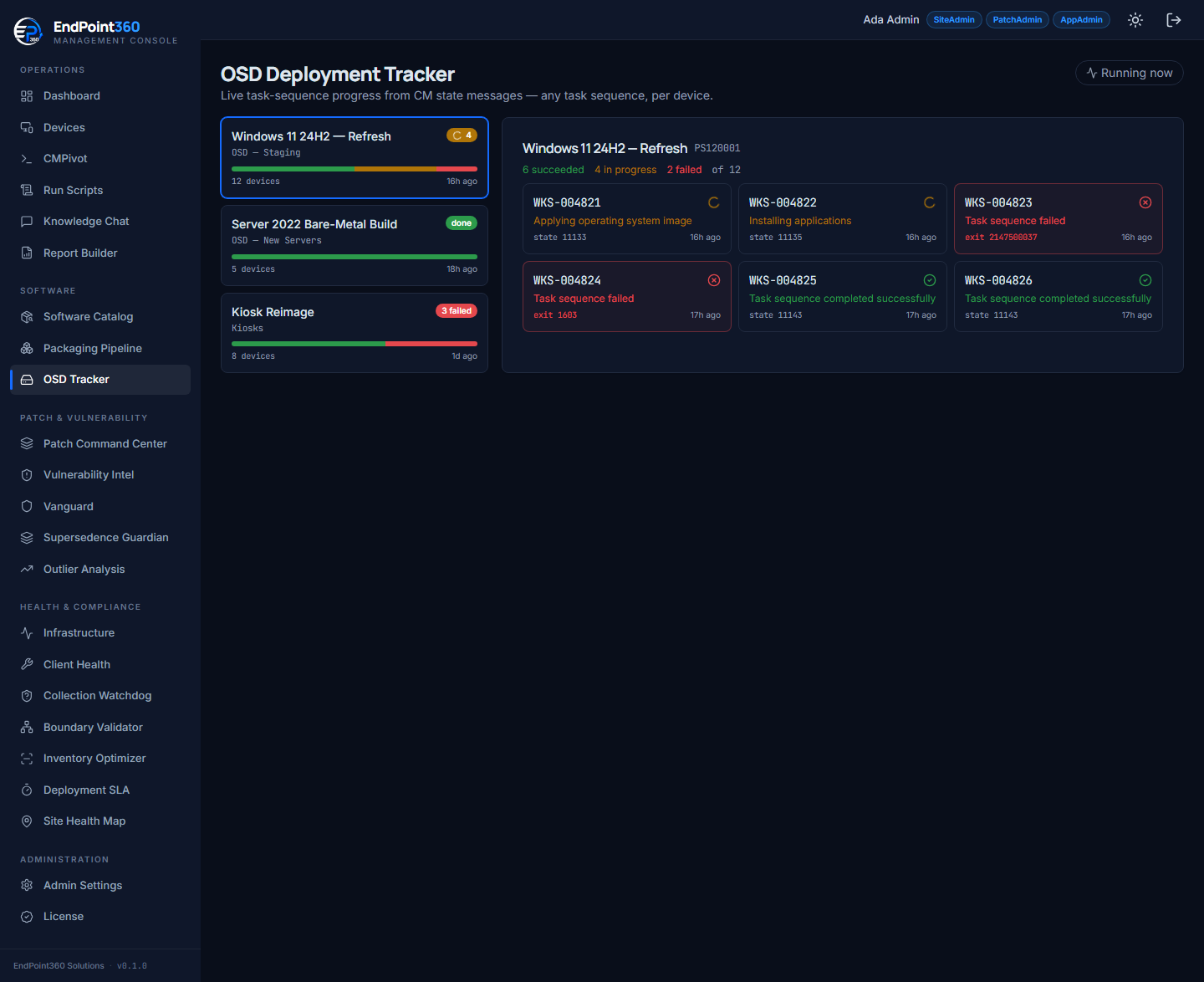Click the Supersedence Guardian layers icon

point(27,538)
